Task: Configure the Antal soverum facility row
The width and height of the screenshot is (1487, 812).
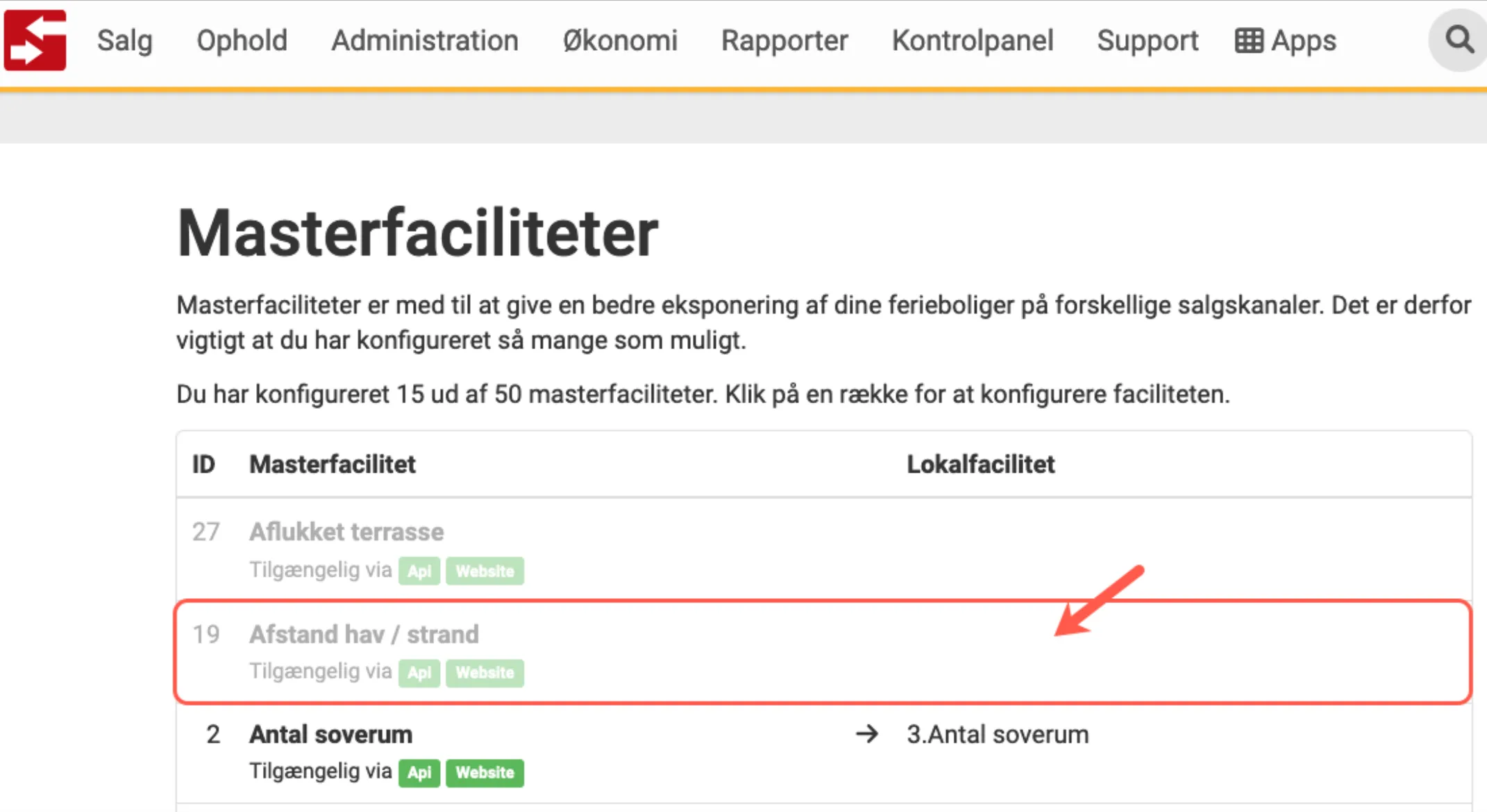Action: (x=625, y=750)
